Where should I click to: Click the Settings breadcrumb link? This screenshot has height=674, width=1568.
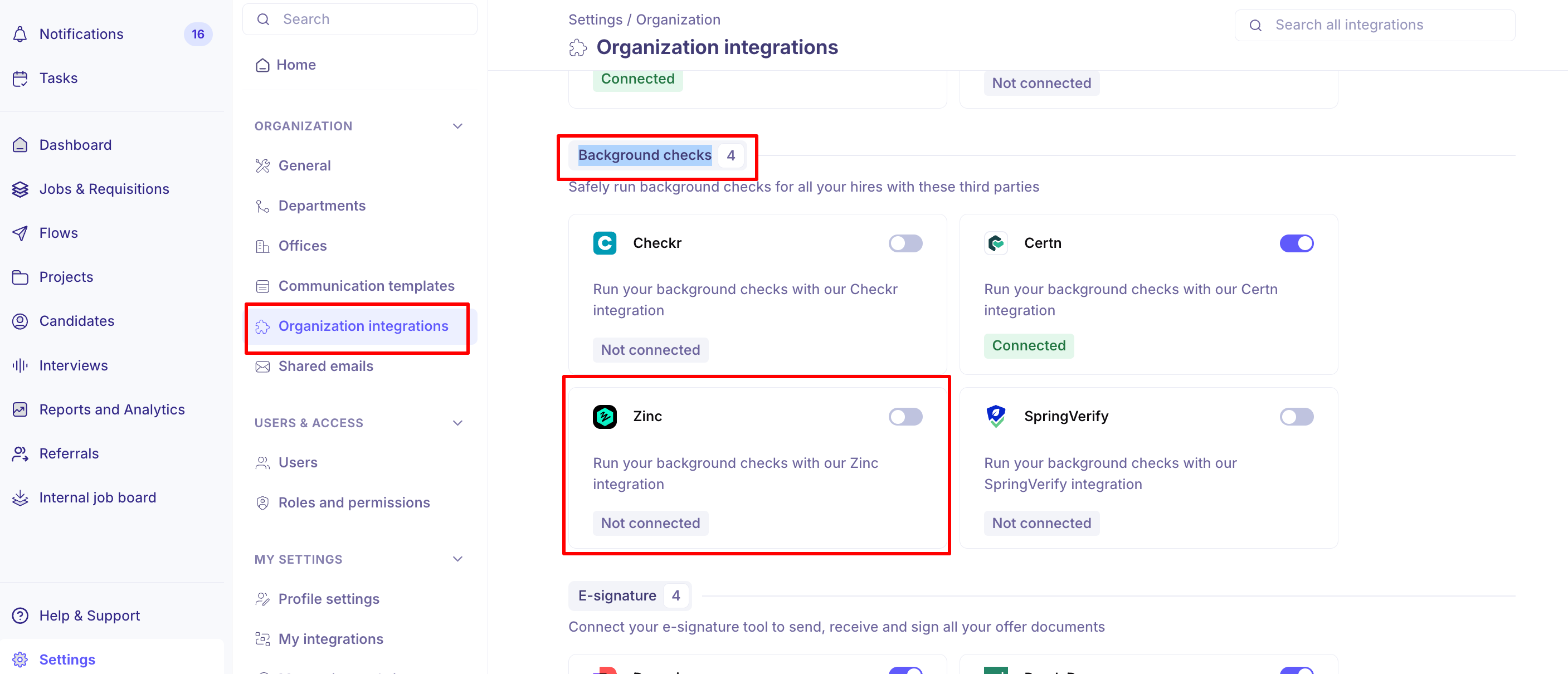(x=595, y=19)
